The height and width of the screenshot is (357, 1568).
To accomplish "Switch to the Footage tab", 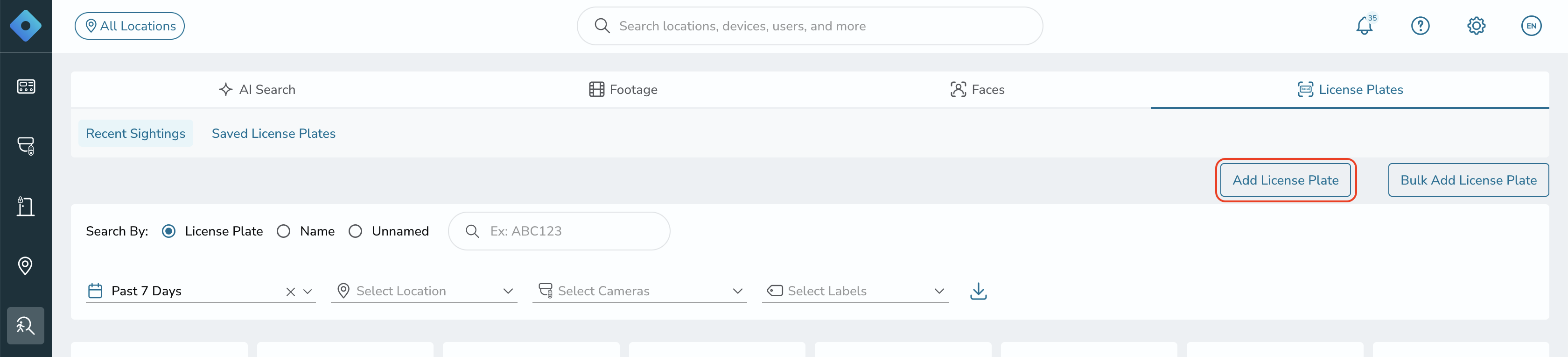I will tap(623, 90).
